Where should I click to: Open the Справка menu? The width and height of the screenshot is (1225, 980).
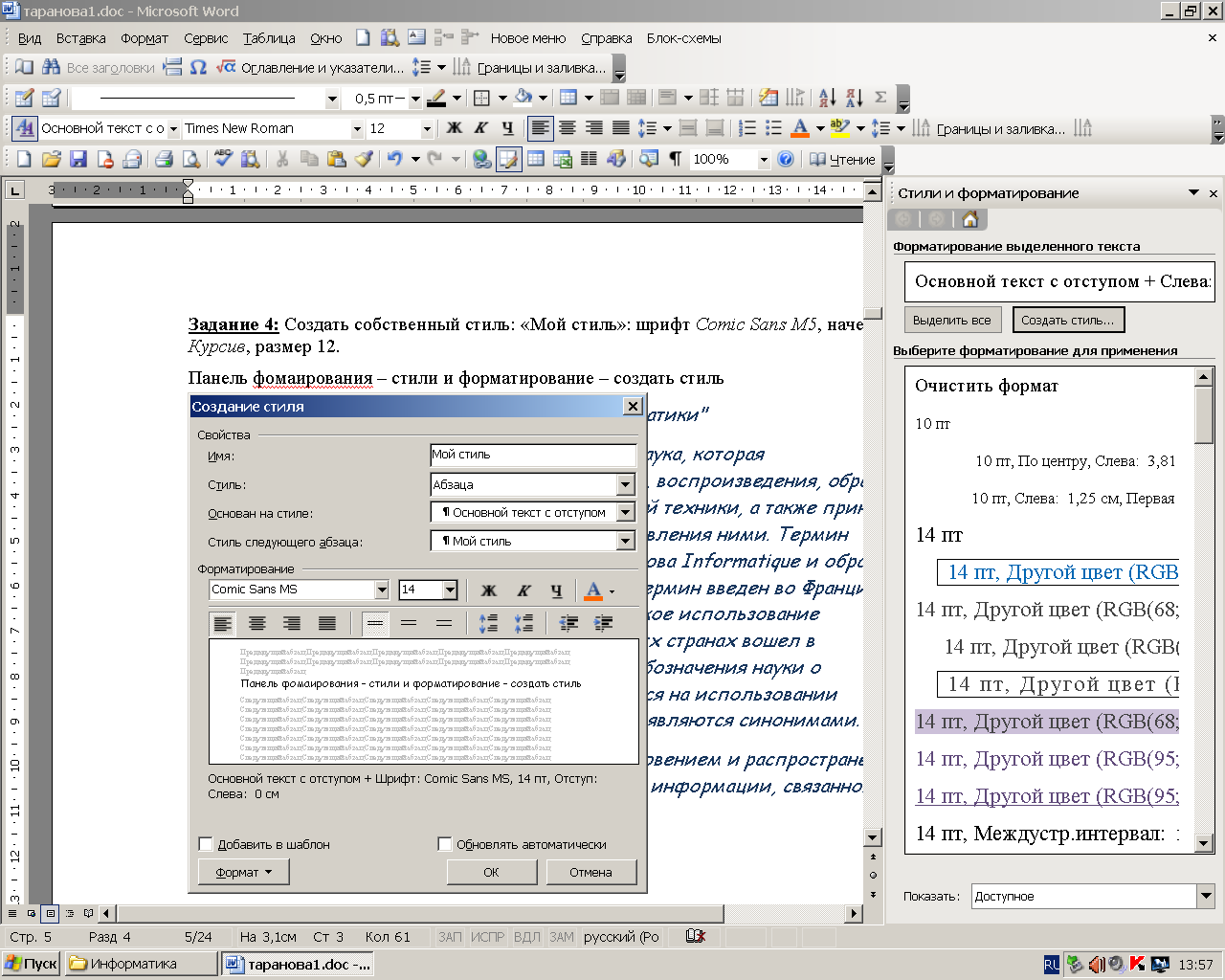[x=606, y=38]
